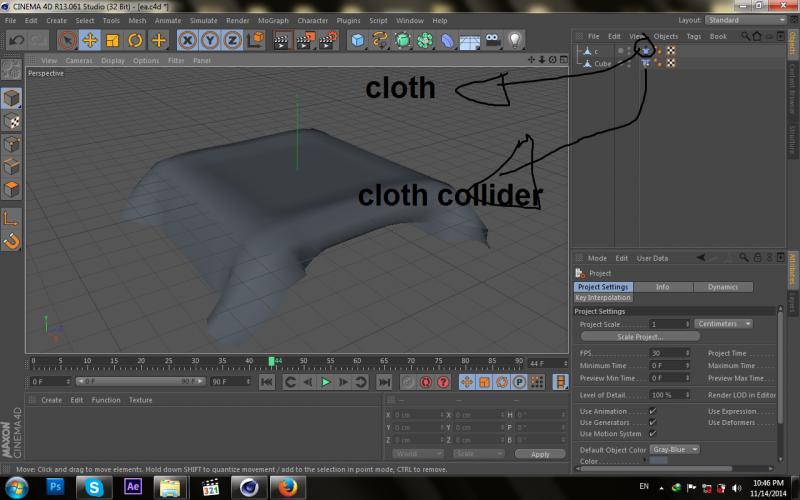Image resolution: width=800 pixels, height=500 pixels.
Task: Open the File menu in main menu bar
Action: click(10, 20)
